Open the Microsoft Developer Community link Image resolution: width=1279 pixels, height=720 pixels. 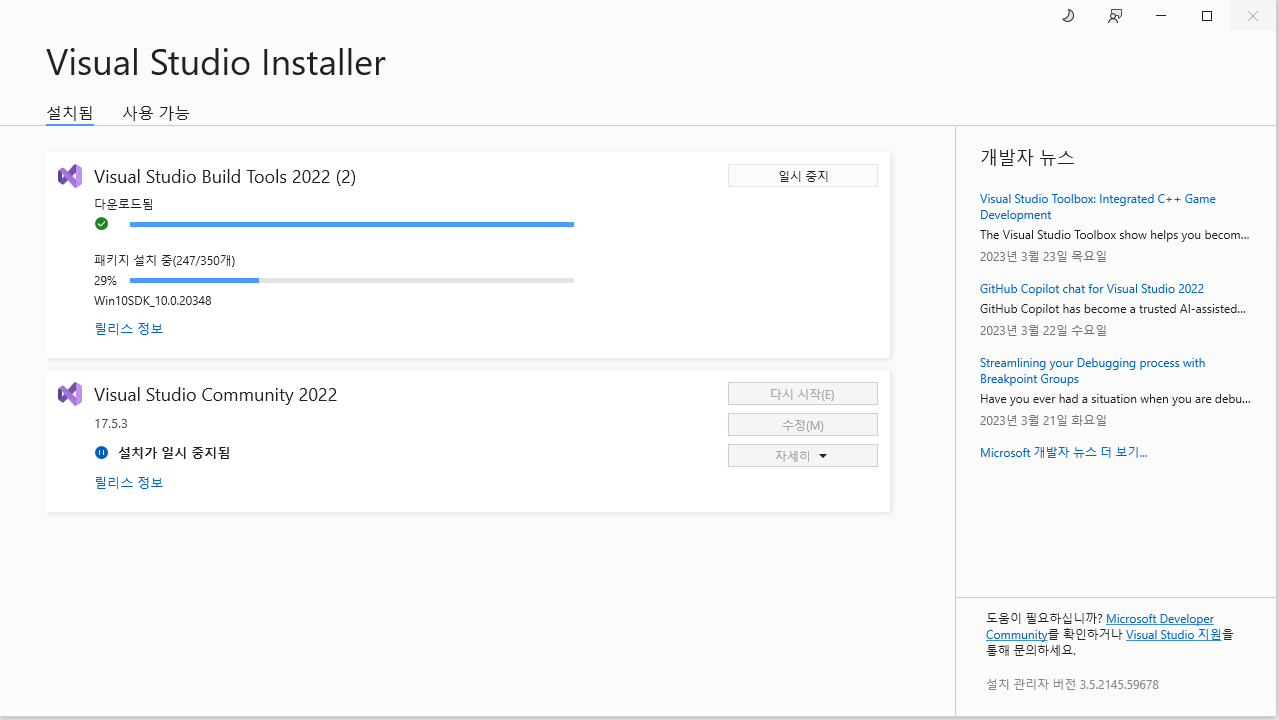[1159, 618]
